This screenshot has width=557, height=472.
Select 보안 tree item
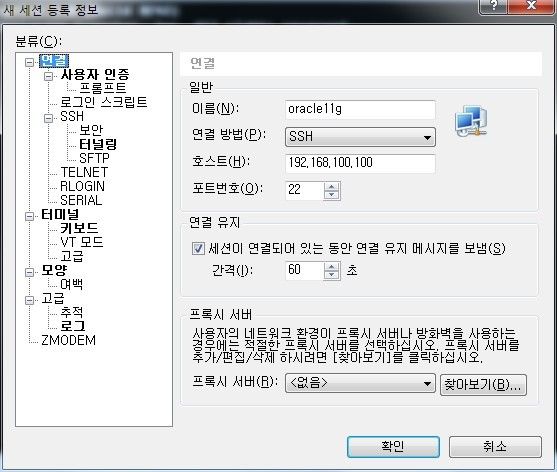pos(91,130)
